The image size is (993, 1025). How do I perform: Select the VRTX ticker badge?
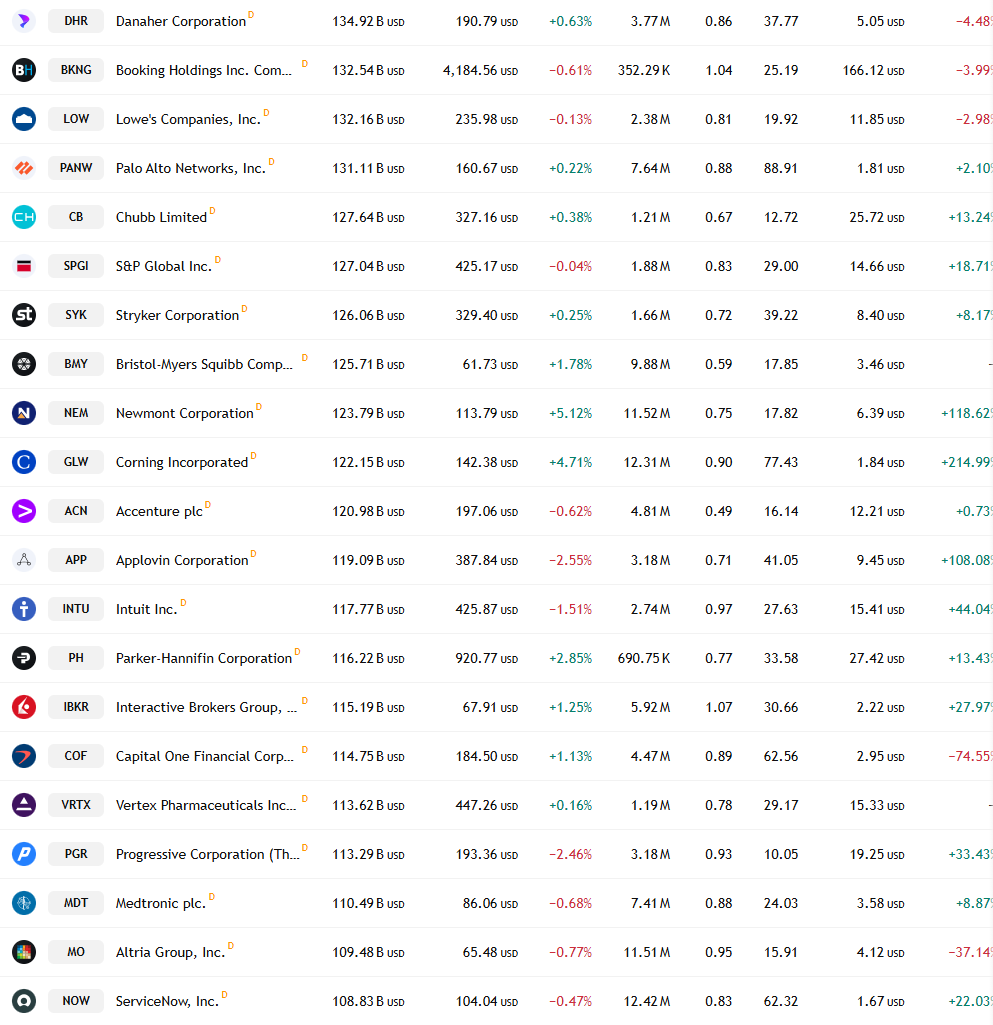76,805
